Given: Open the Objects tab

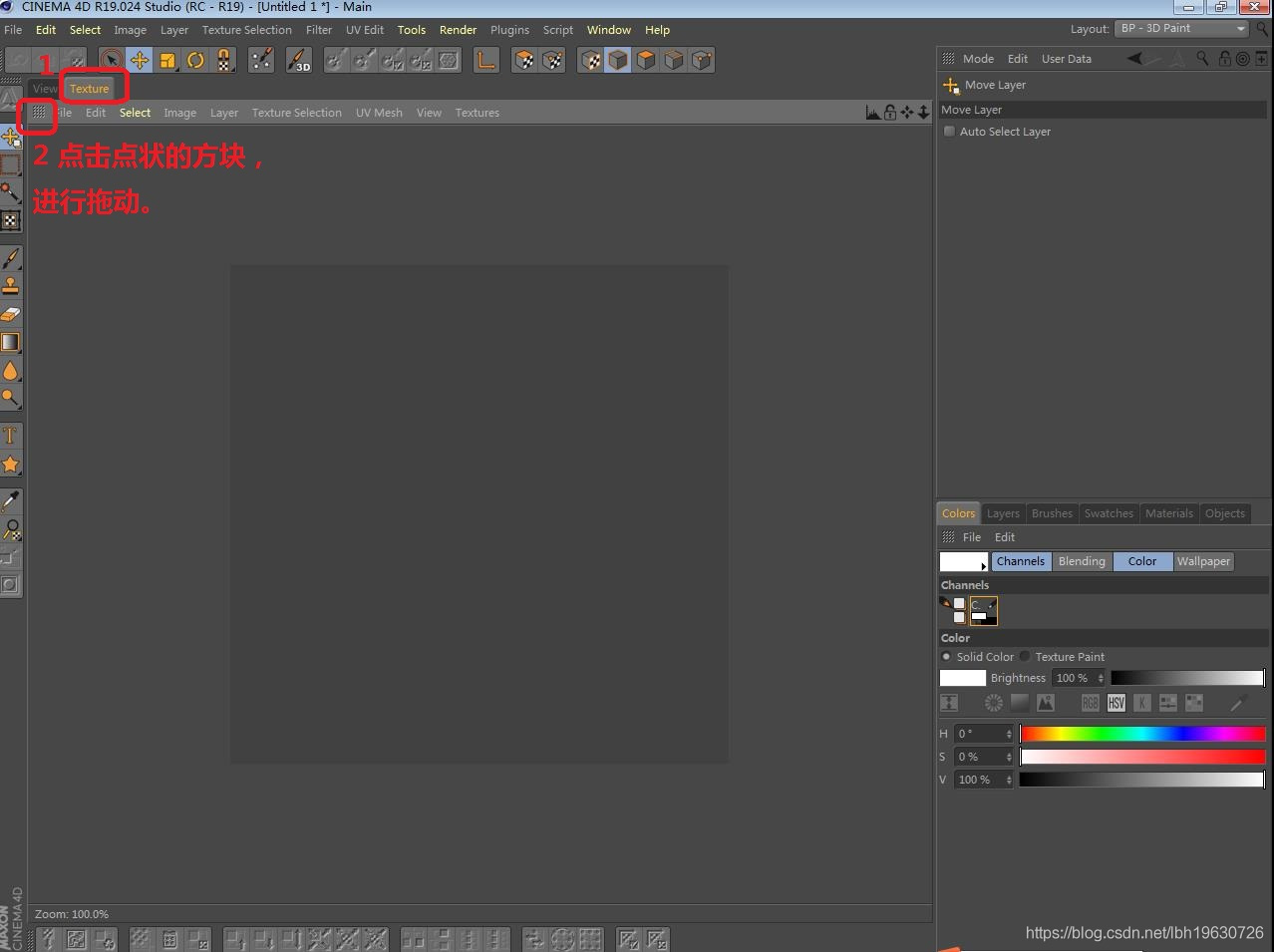Looking at the screenshot, I should point(1224,513).
